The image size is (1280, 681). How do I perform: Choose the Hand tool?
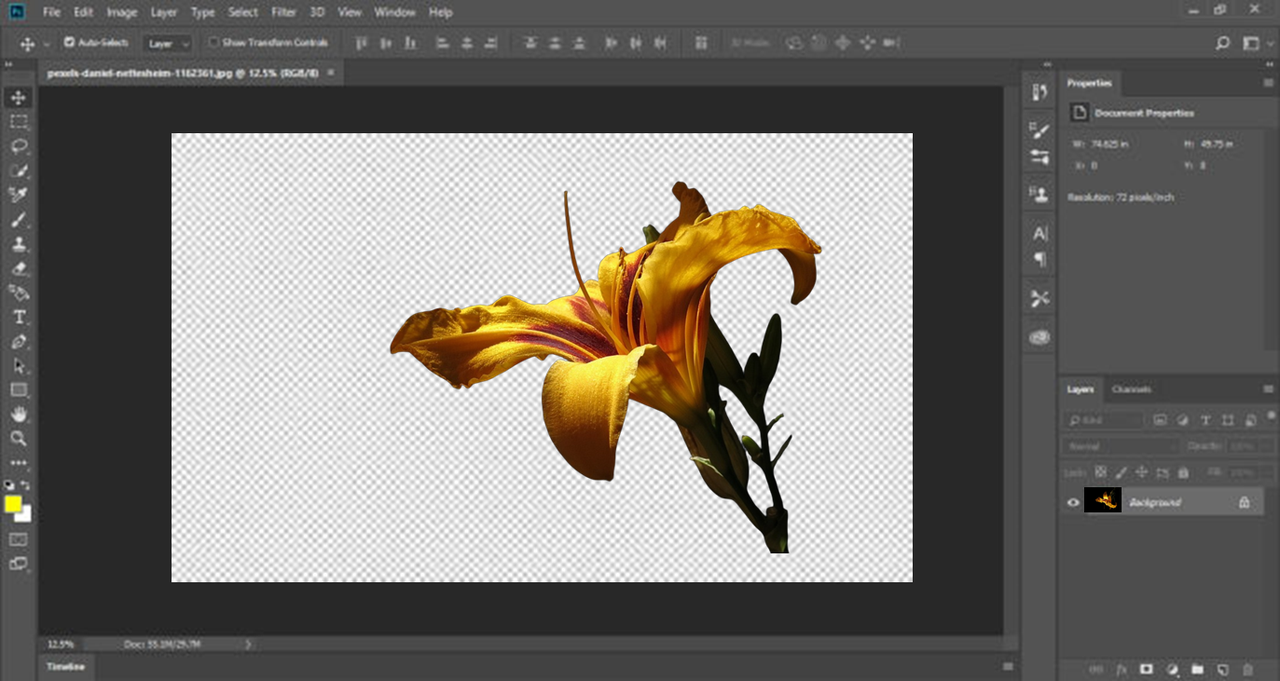coord(19,414)
